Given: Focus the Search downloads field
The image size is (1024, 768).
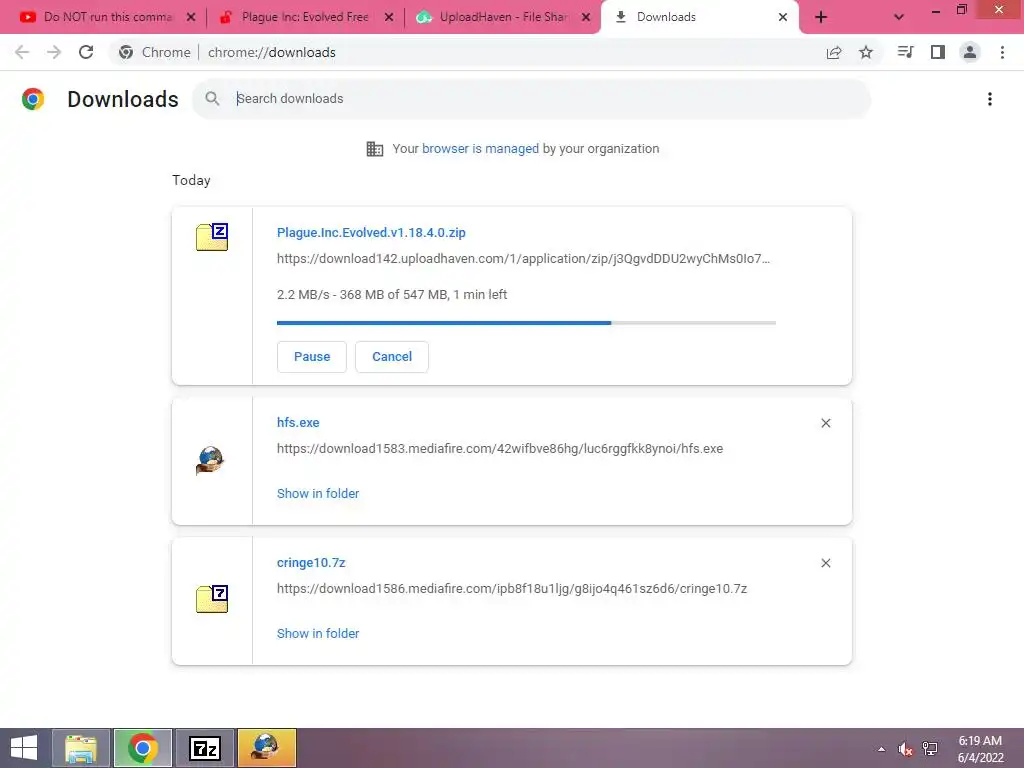Looking at the screenshot, I should pos(531,99).
